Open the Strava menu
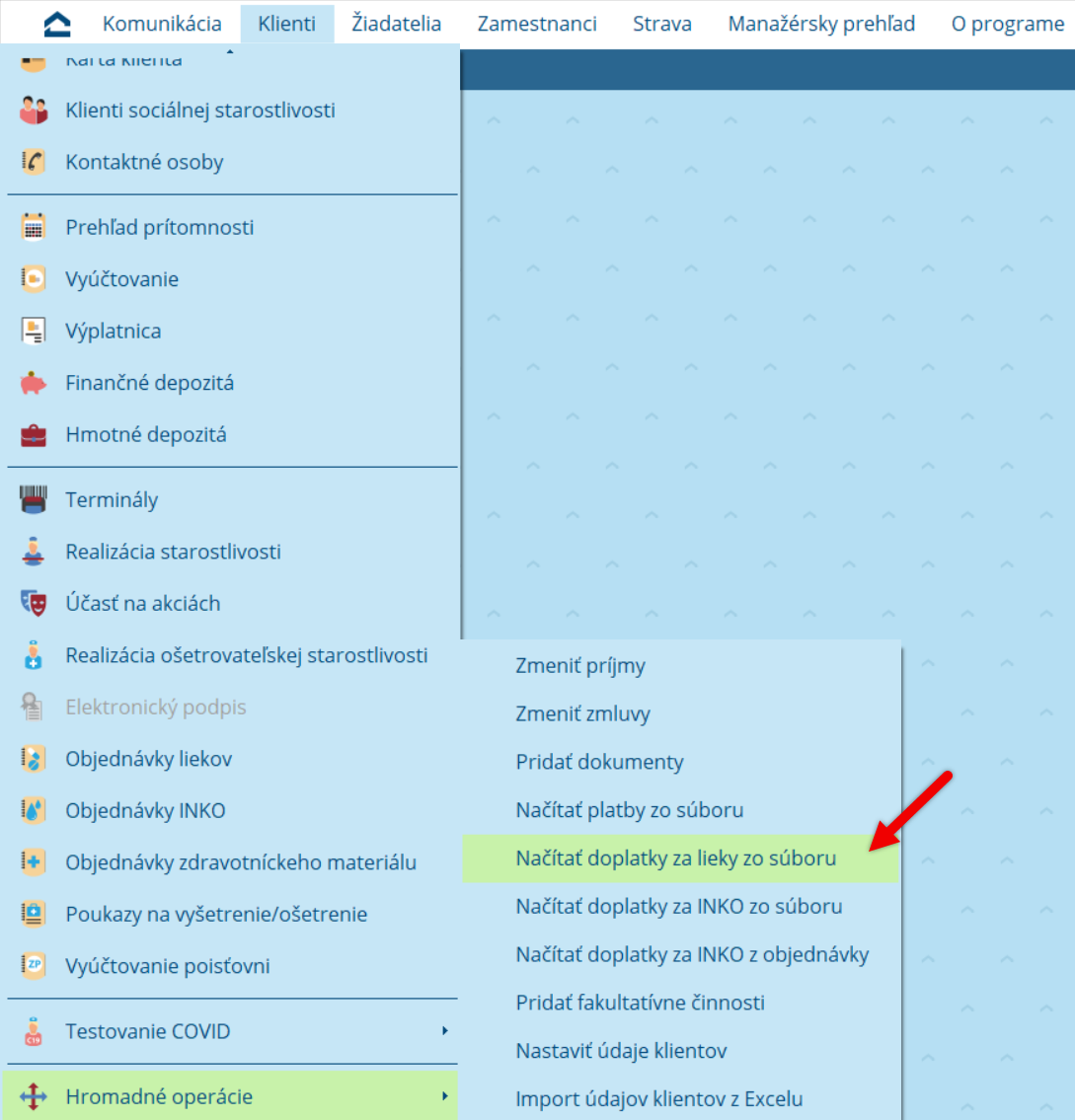The width and height of the screenshot is (1075, 1120). pyautogui.click(x=661, y=24)
